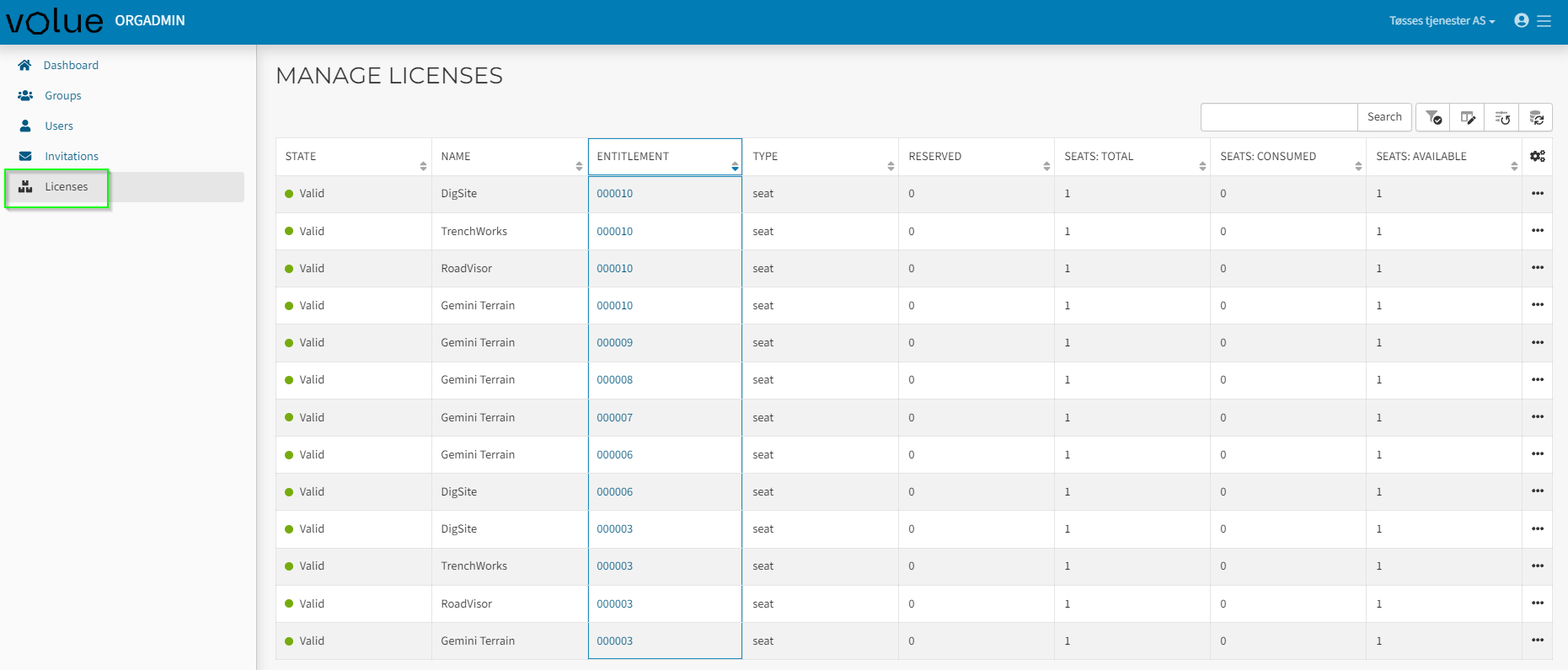Click the reset table settings icon

point(1502,118)
